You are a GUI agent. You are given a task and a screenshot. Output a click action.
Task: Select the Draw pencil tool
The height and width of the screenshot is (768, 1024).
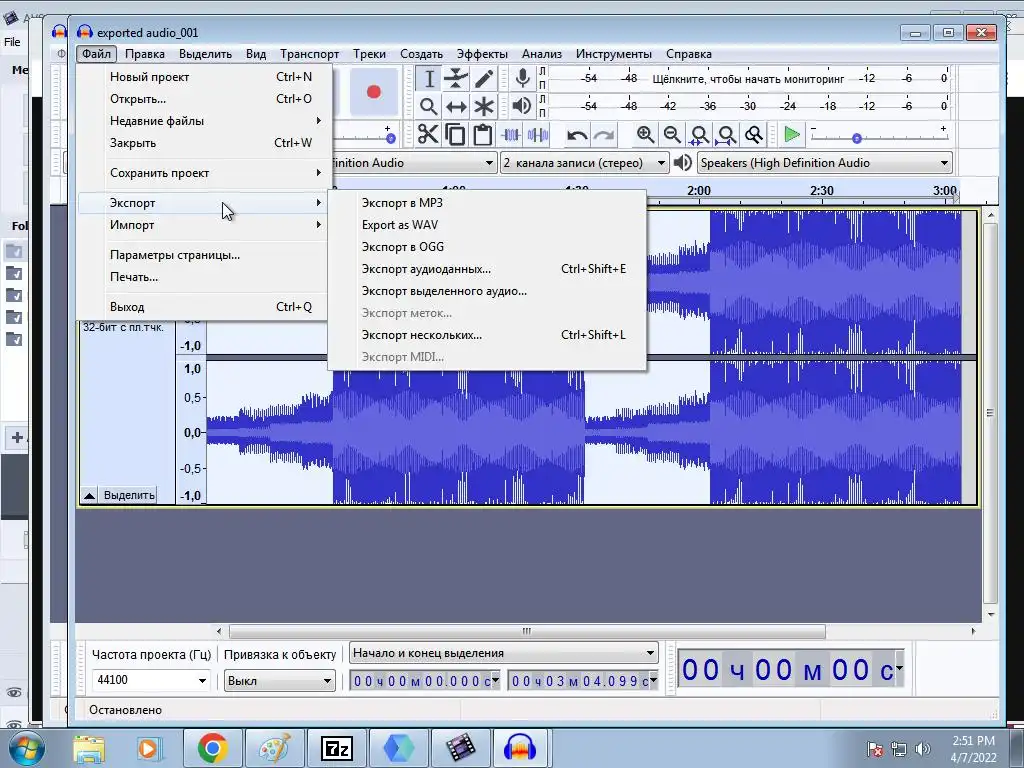[x=484, y=79]
